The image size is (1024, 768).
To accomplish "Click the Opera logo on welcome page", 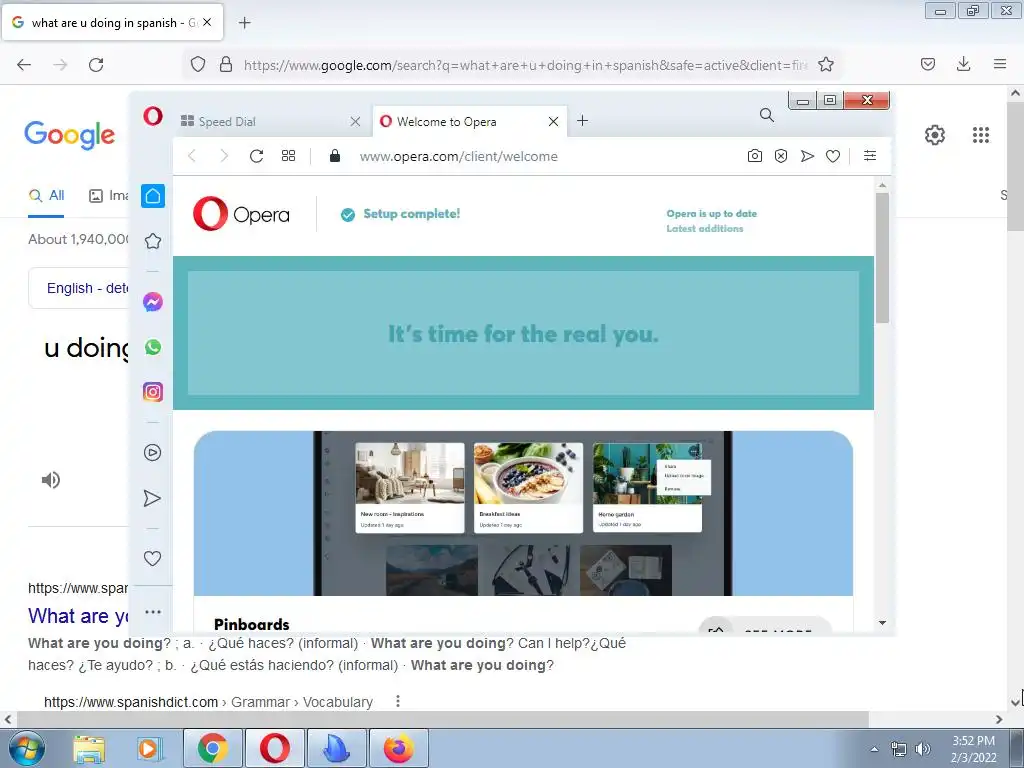I will (241, 214).
